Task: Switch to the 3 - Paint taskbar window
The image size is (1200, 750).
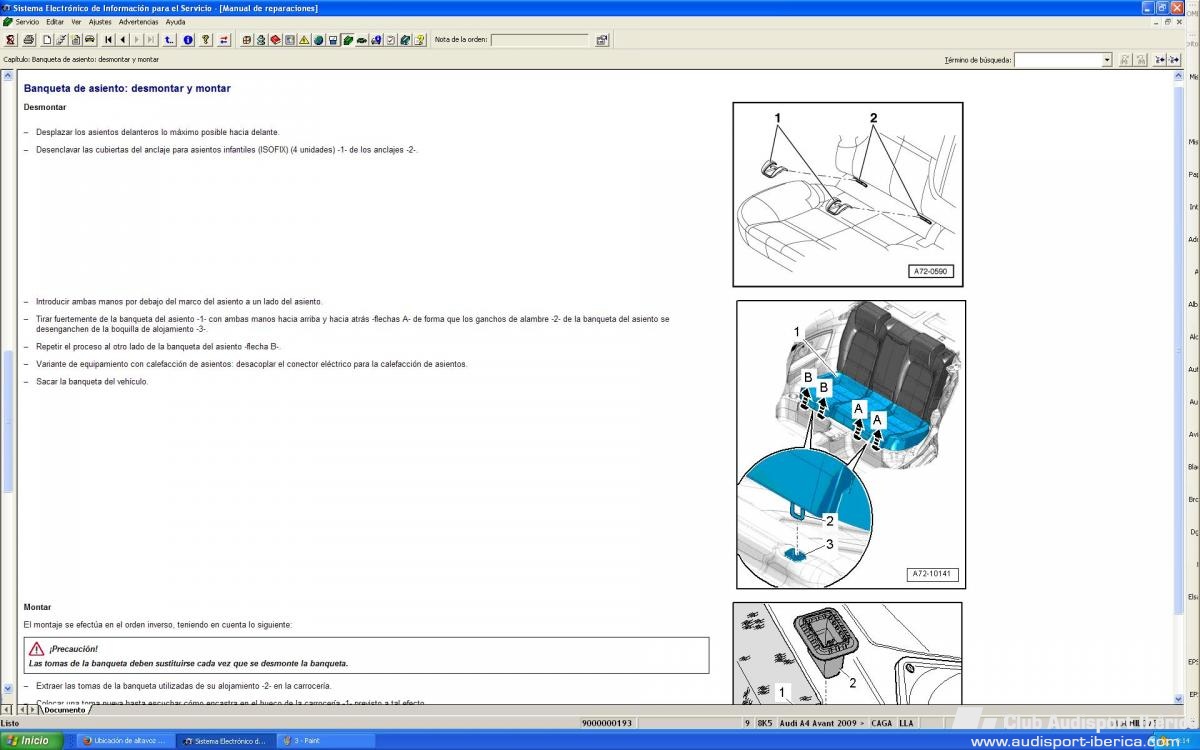Action: 326,741
